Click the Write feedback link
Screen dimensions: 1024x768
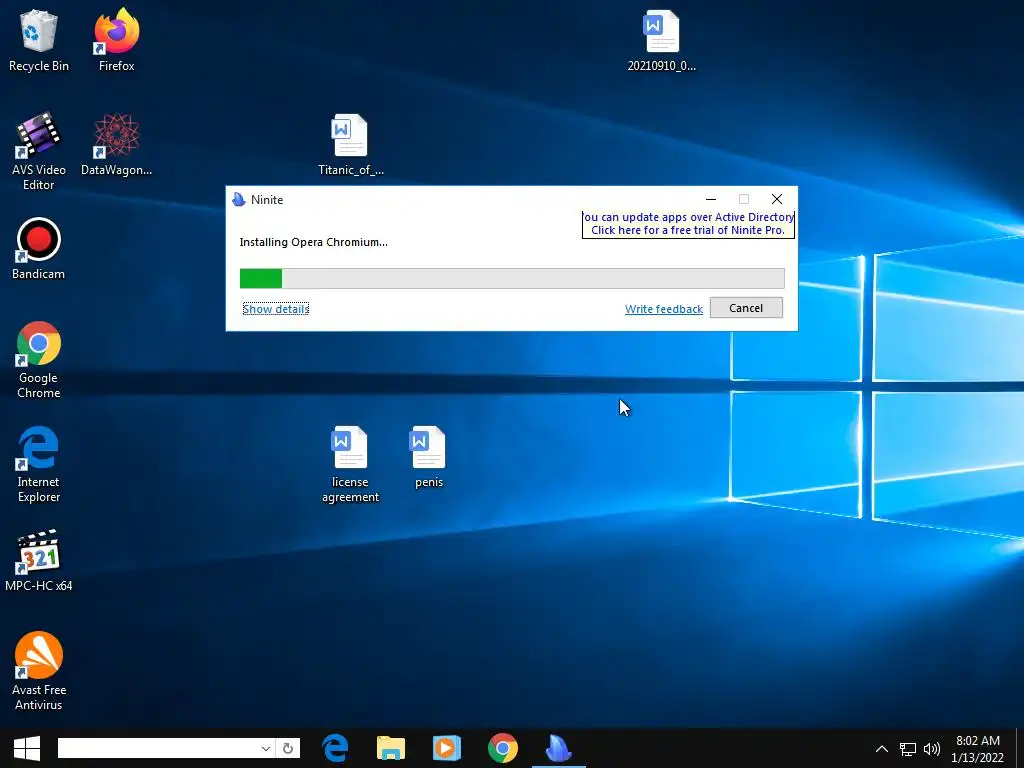tap(664, 309)
